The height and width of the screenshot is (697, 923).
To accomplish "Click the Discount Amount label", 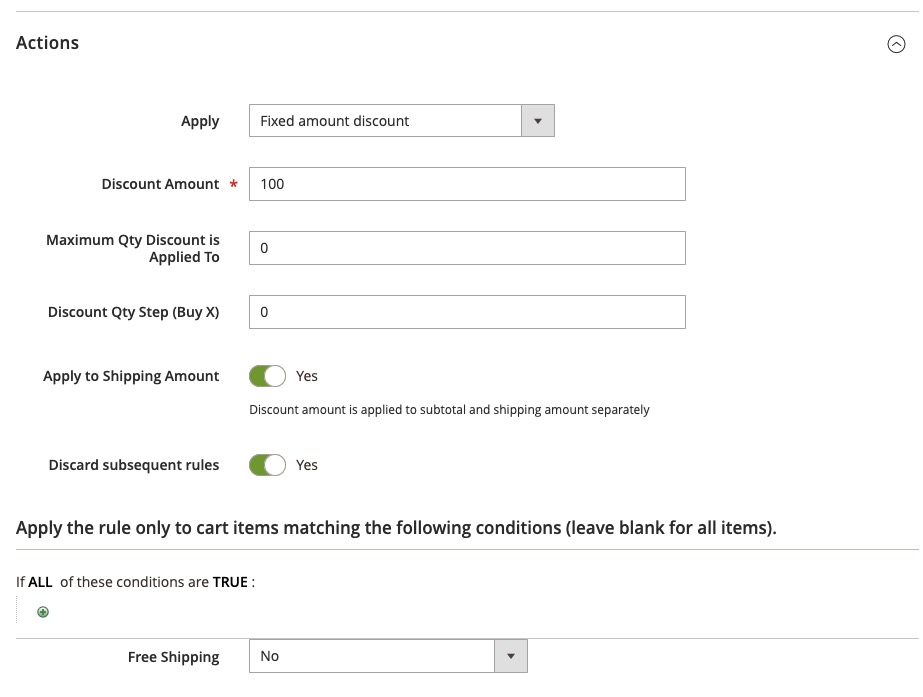I will [160, 184].
